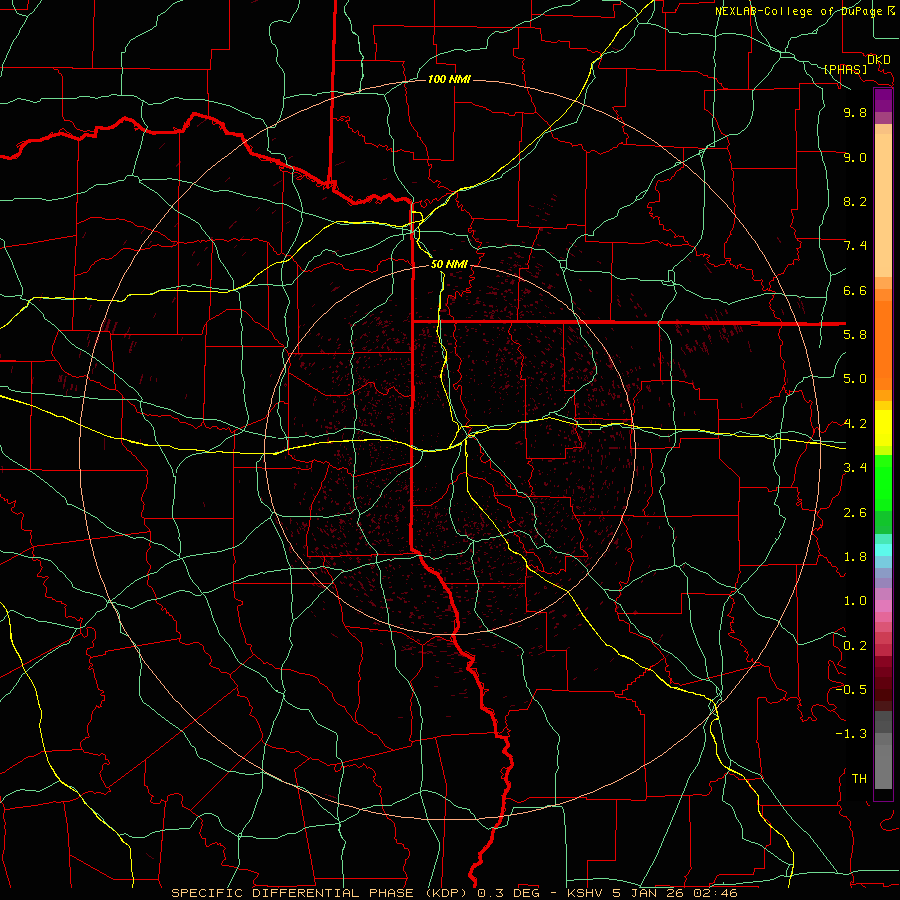
Task: Click the -1.3 scale value
Action: pos(851,734)
